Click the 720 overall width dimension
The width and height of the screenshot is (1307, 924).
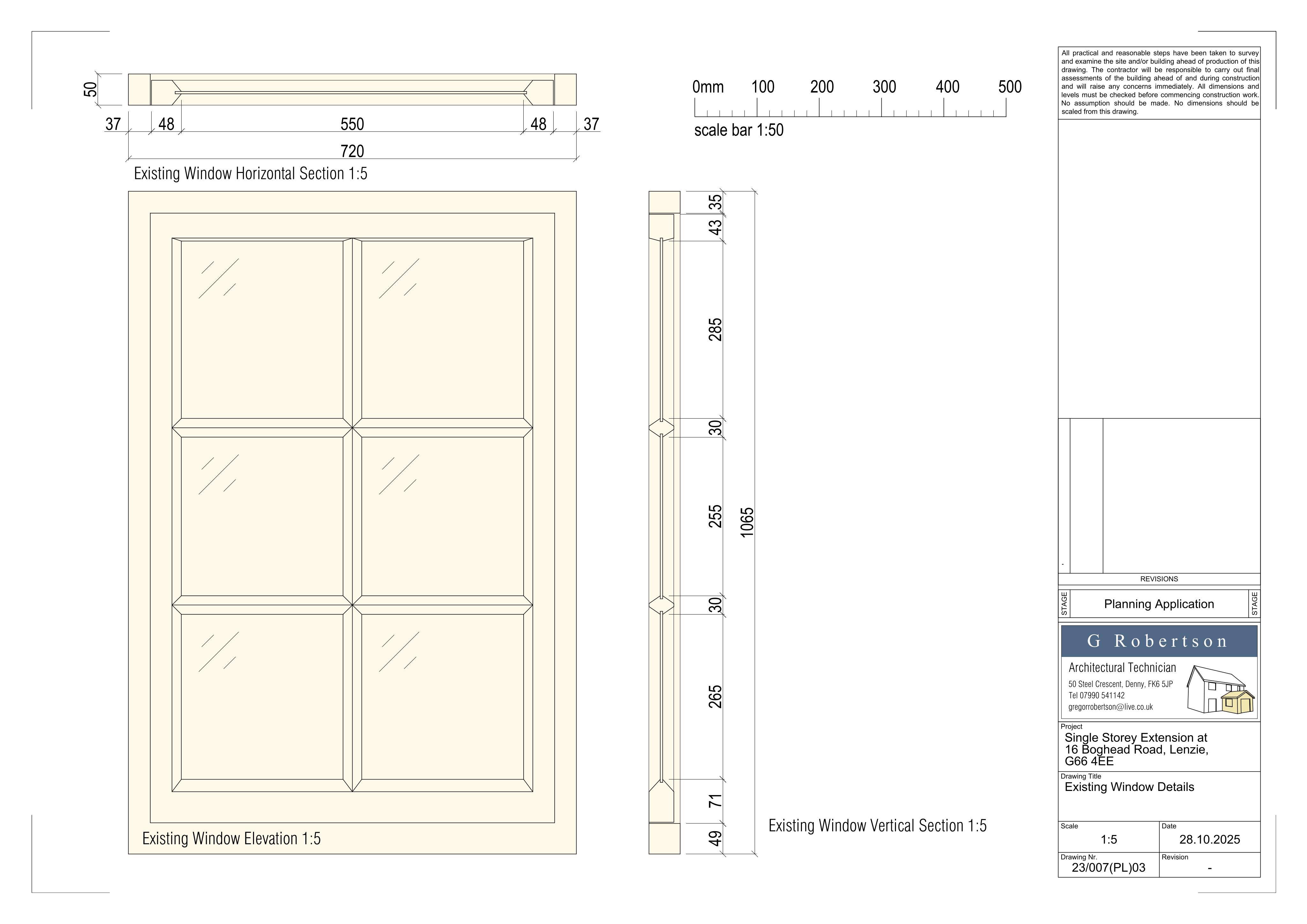click(x=352, y=151)
